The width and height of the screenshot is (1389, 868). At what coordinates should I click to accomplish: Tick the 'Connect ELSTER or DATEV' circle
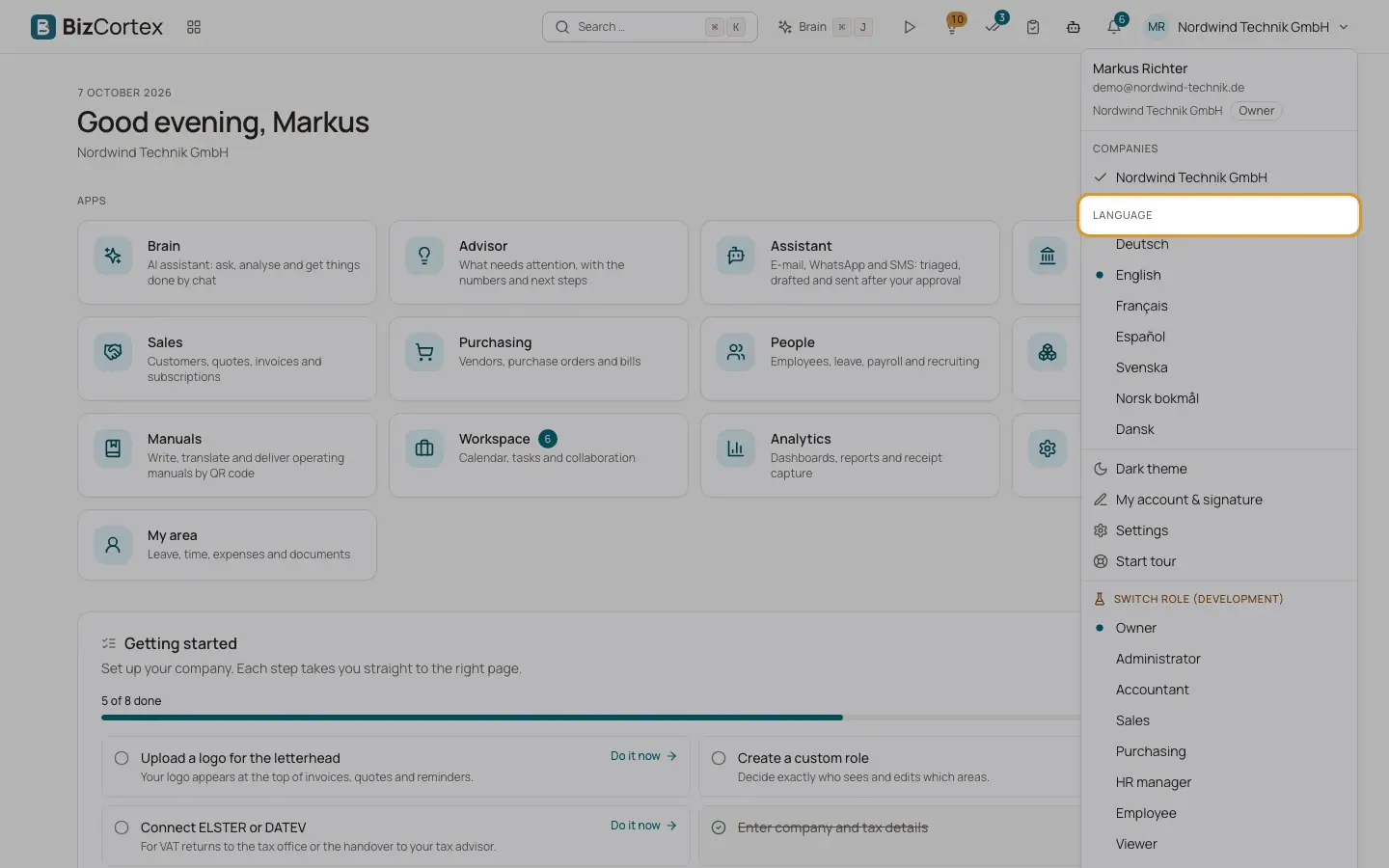coord(122,827)
